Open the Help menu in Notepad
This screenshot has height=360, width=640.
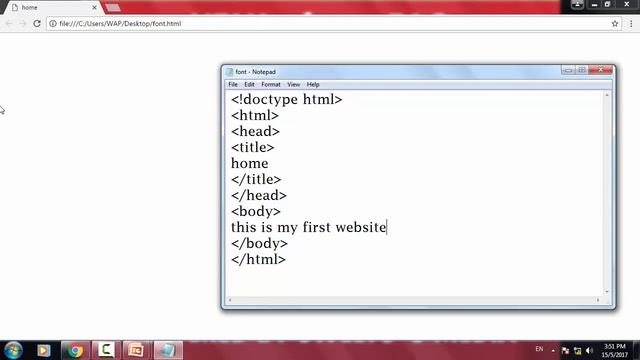click(x=313, y=84)
